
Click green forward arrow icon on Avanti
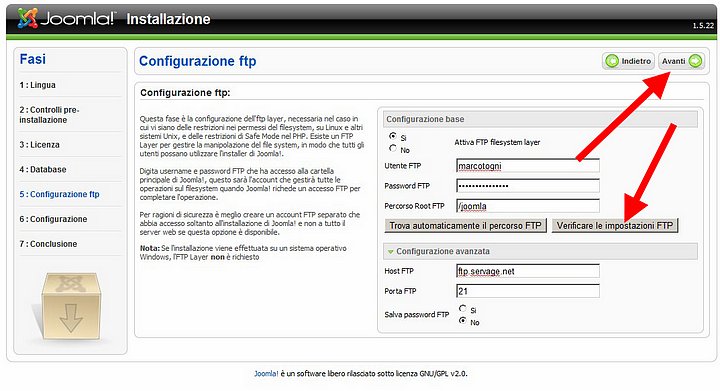tap(695, 61)
